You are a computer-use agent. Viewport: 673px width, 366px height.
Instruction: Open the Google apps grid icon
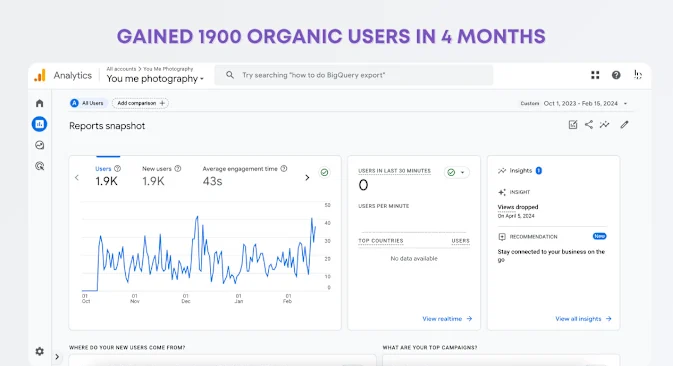[x=595, y=75]
